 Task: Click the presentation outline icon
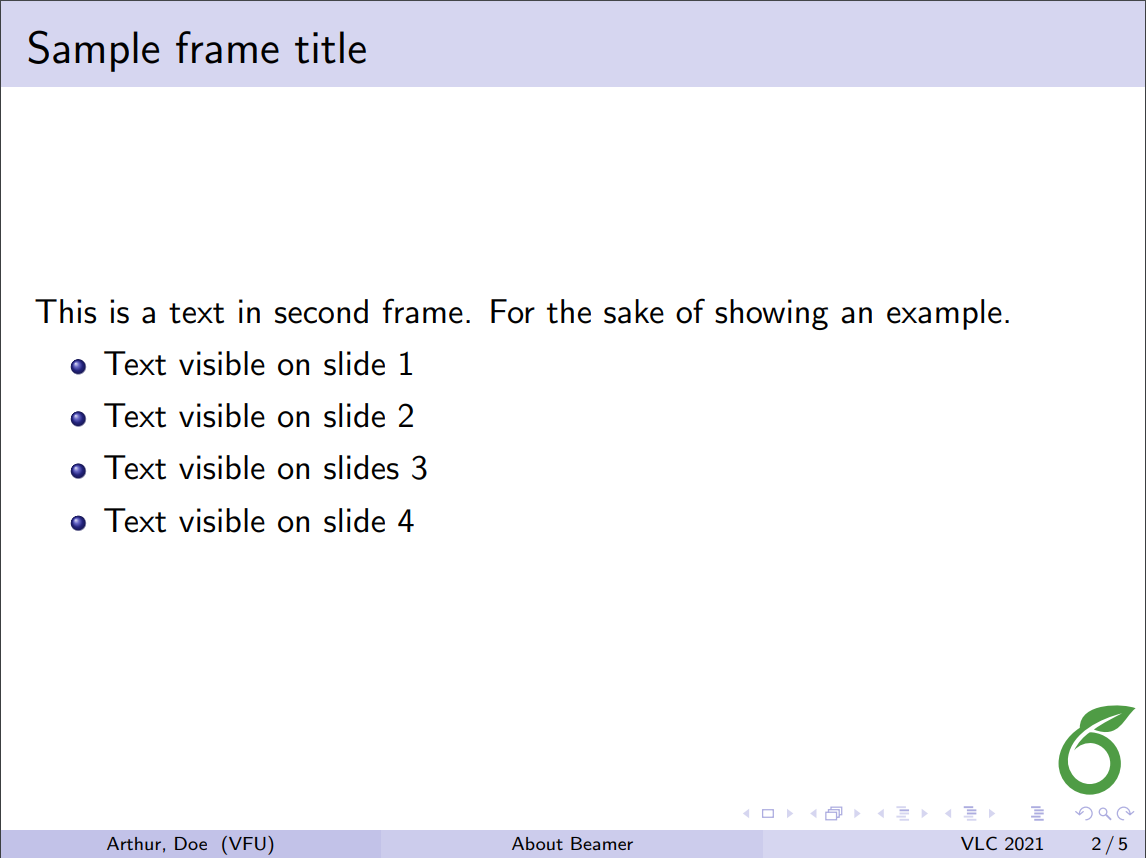[x=1037, y=814]
